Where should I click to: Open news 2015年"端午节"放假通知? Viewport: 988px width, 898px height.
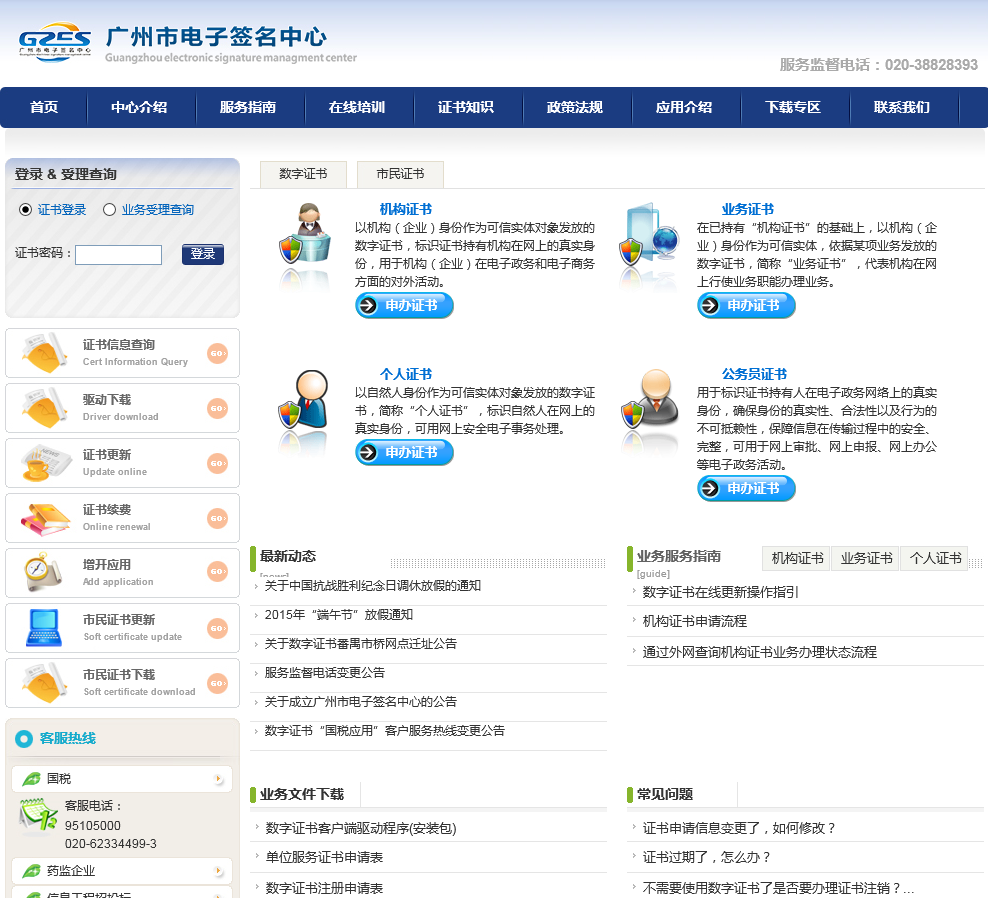click(339, 615)
